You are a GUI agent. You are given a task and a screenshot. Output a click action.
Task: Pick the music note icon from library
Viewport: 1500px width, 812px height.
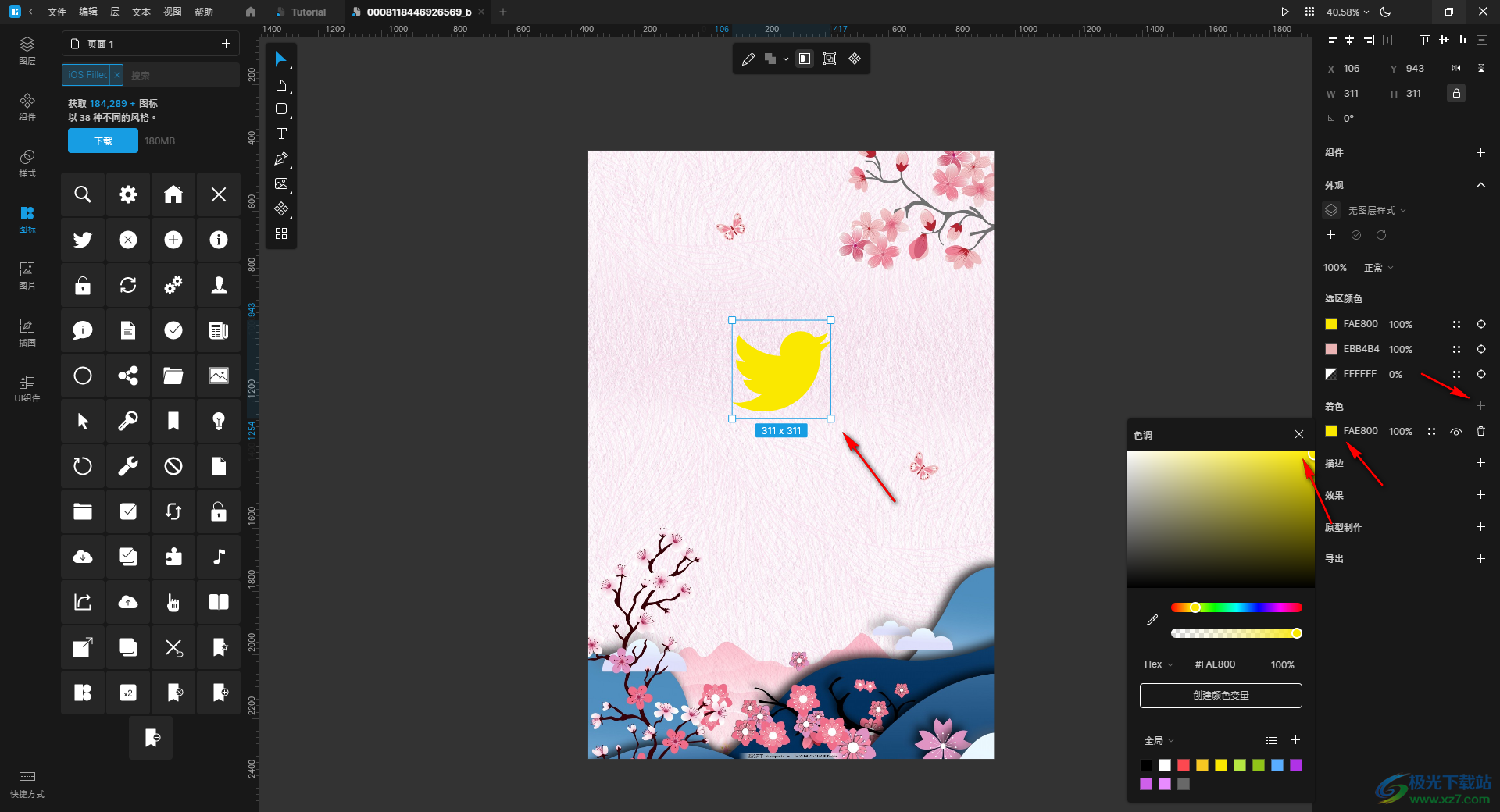219,557
